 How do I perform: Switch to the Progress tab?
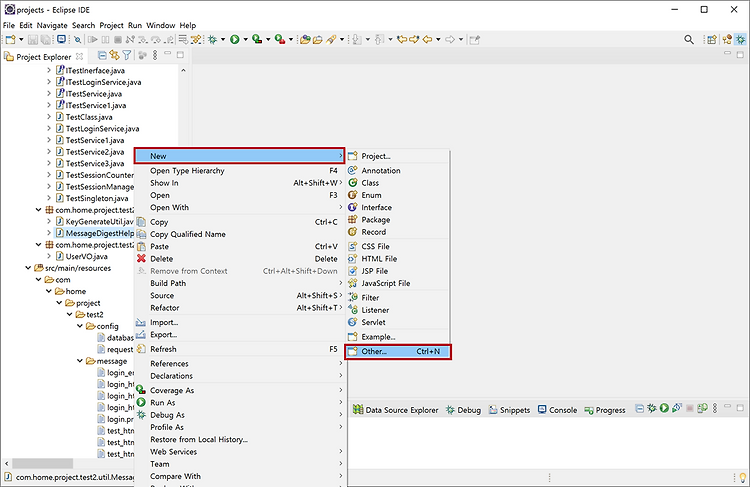[x=605, y=410]
